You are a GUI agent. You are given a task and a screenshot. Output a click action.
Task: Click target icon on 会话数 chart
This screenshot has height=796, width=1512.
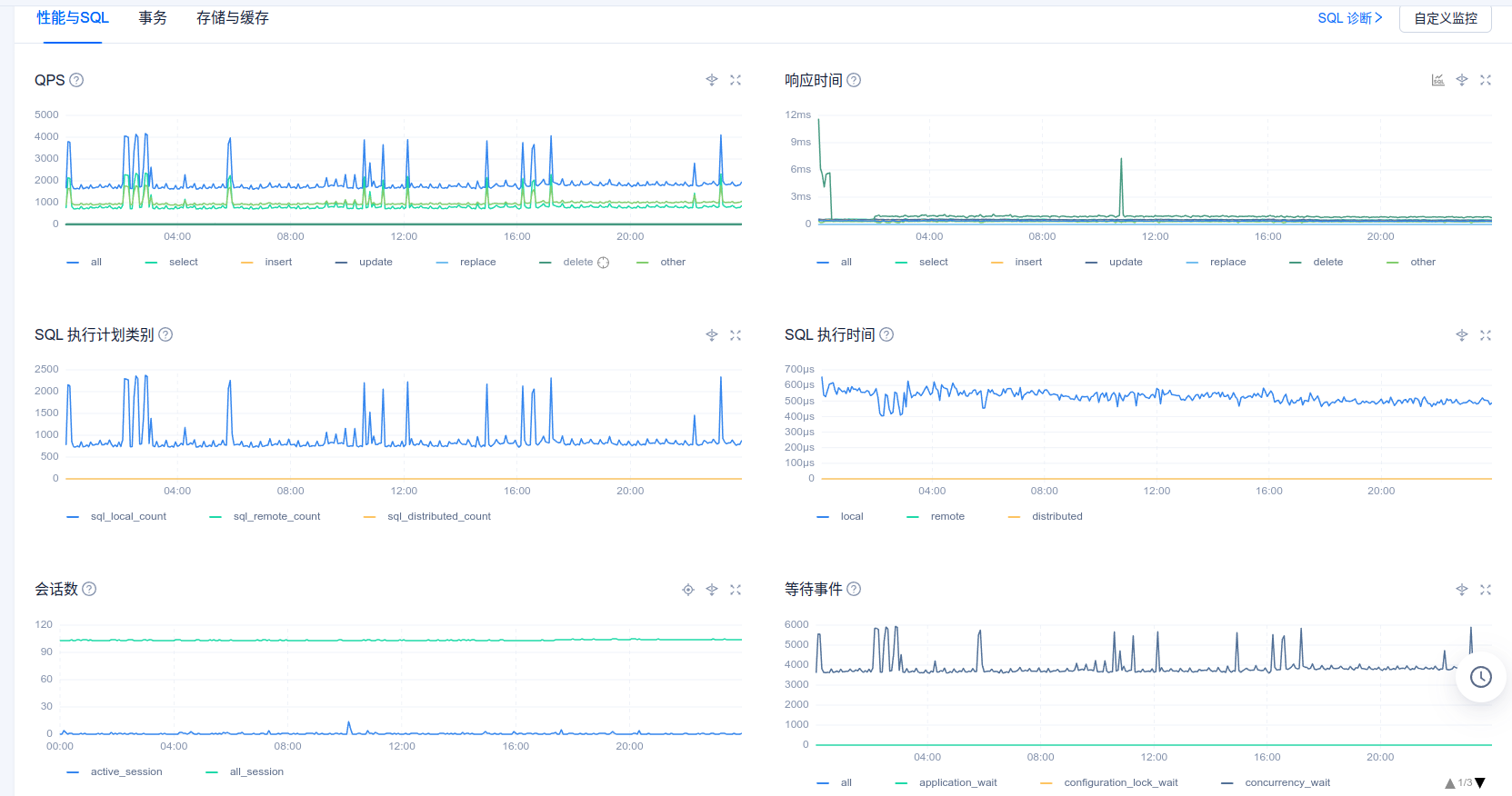(688, 590)
